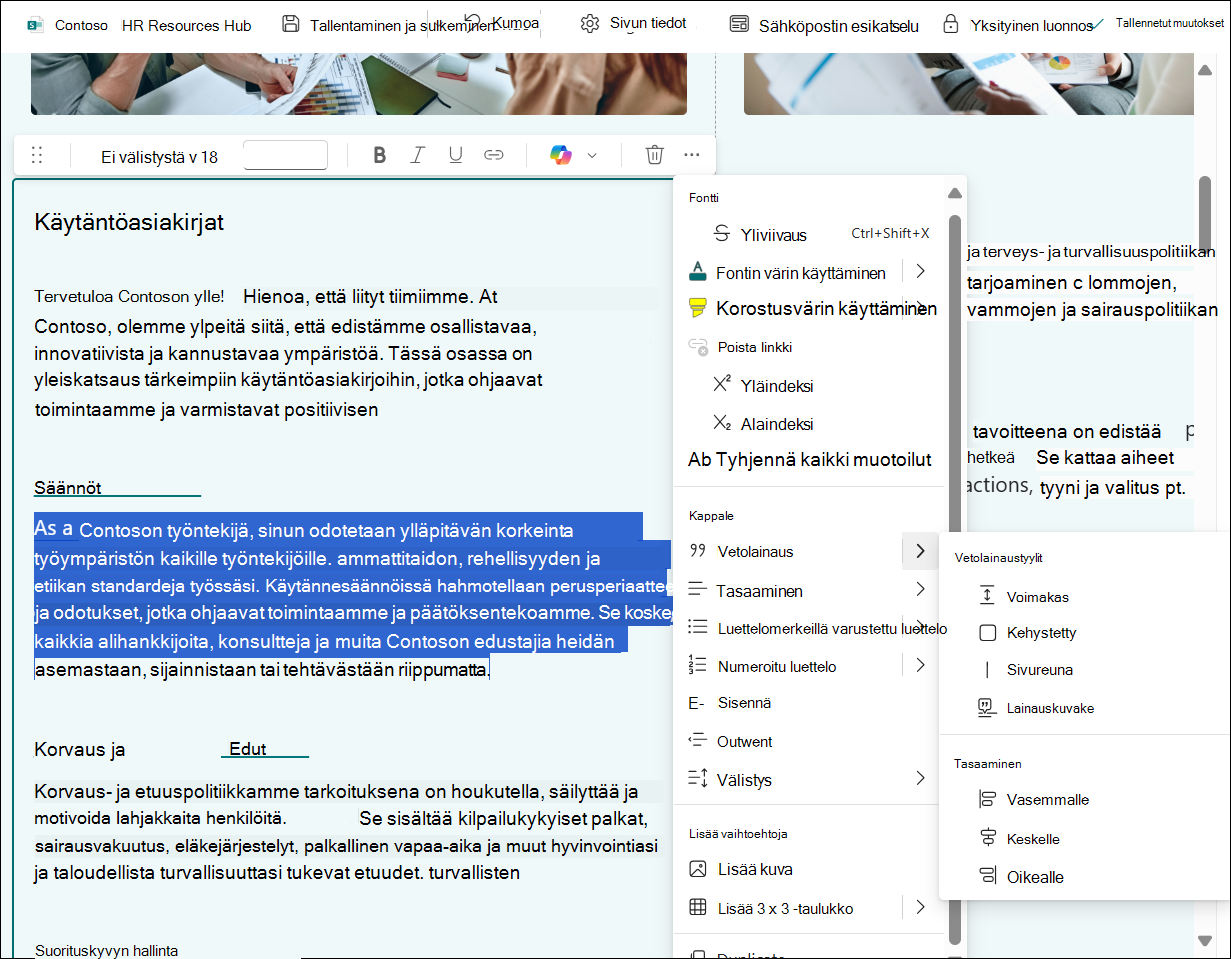Screen dimensions: 1231x959
Task: Click the Bold formatting icon
Action: pos(379,155)
